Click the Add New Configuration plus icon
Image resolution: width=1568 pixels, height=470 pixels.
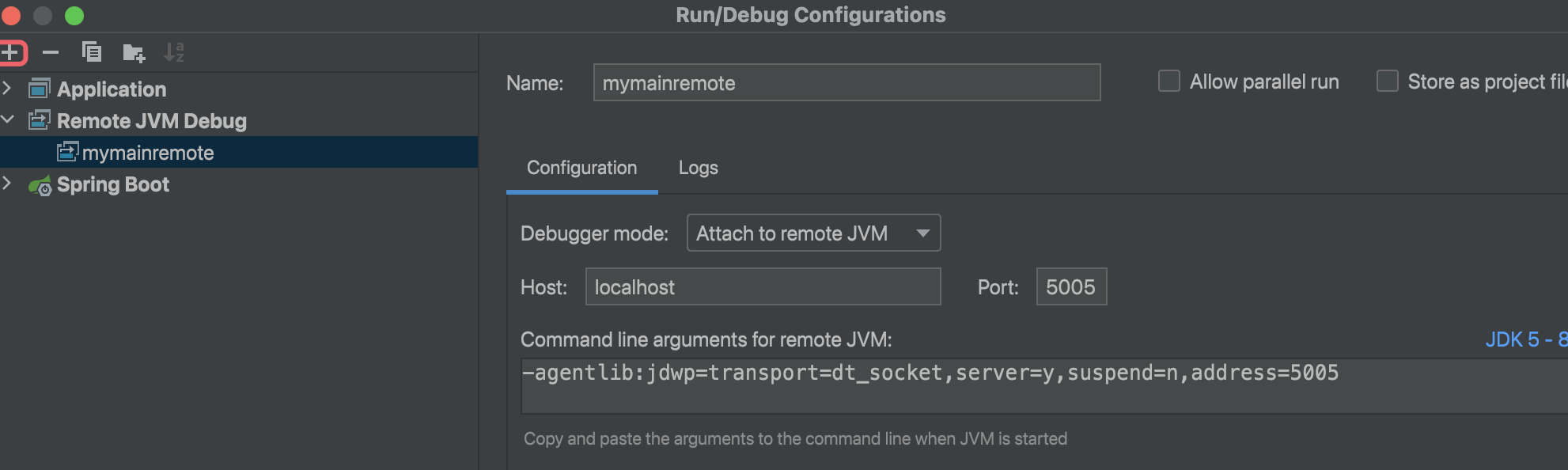11,53
